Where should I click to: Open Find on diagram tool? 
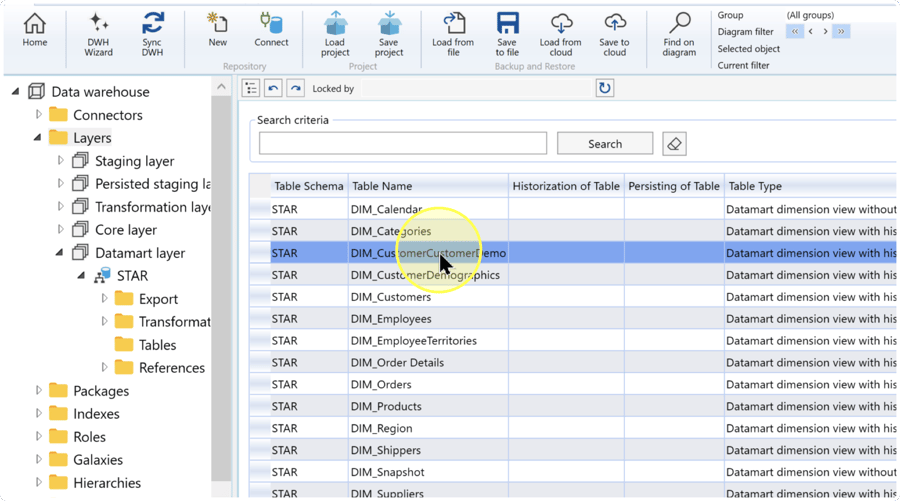point(679,34)
